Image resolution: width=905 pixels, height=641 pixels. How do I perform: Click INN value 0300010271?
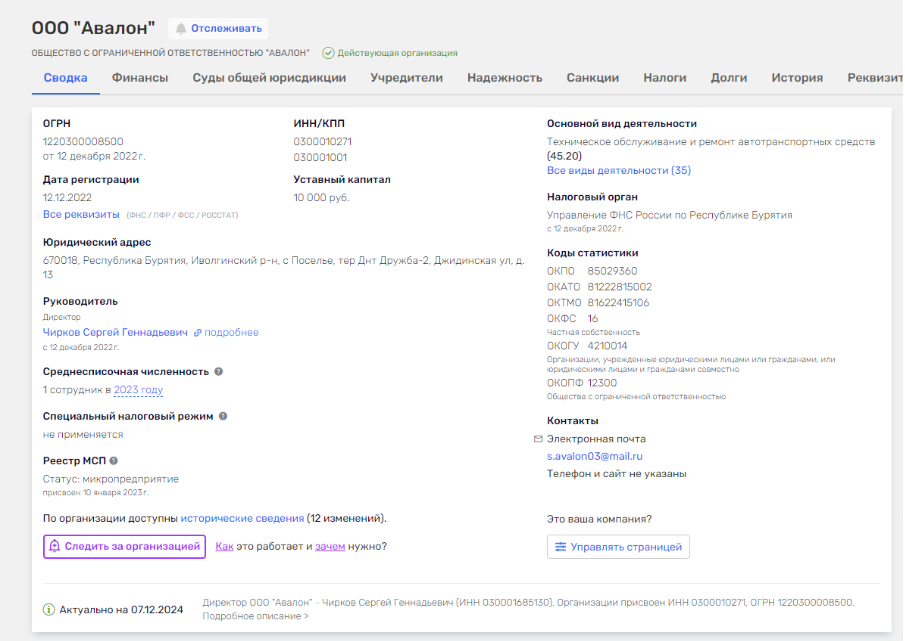pyautogui.click(x=322, y=141)
